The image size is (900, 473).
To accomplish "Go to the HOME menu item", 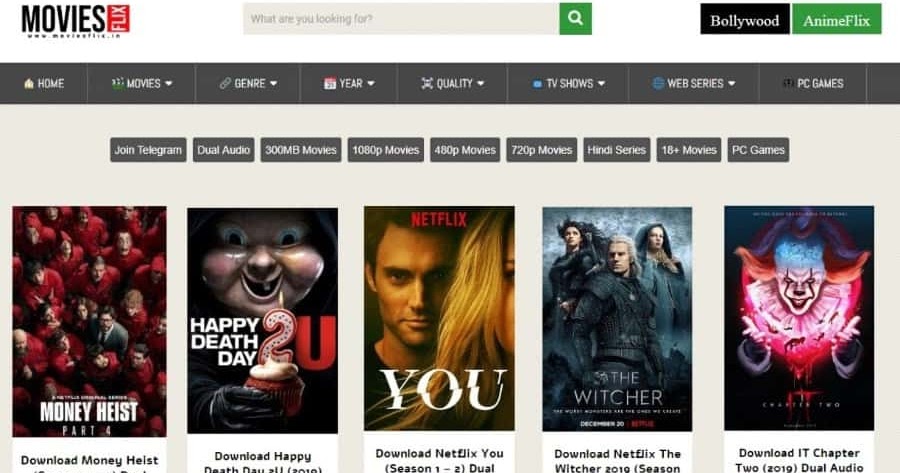I will coord(51,83).
